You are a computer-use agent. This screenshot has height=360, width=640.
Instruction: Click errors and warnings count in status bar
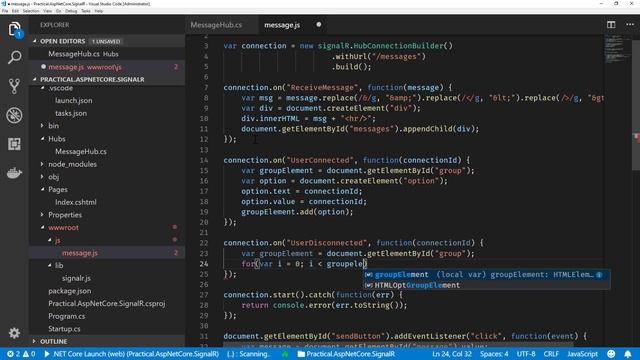pos(21,354)
